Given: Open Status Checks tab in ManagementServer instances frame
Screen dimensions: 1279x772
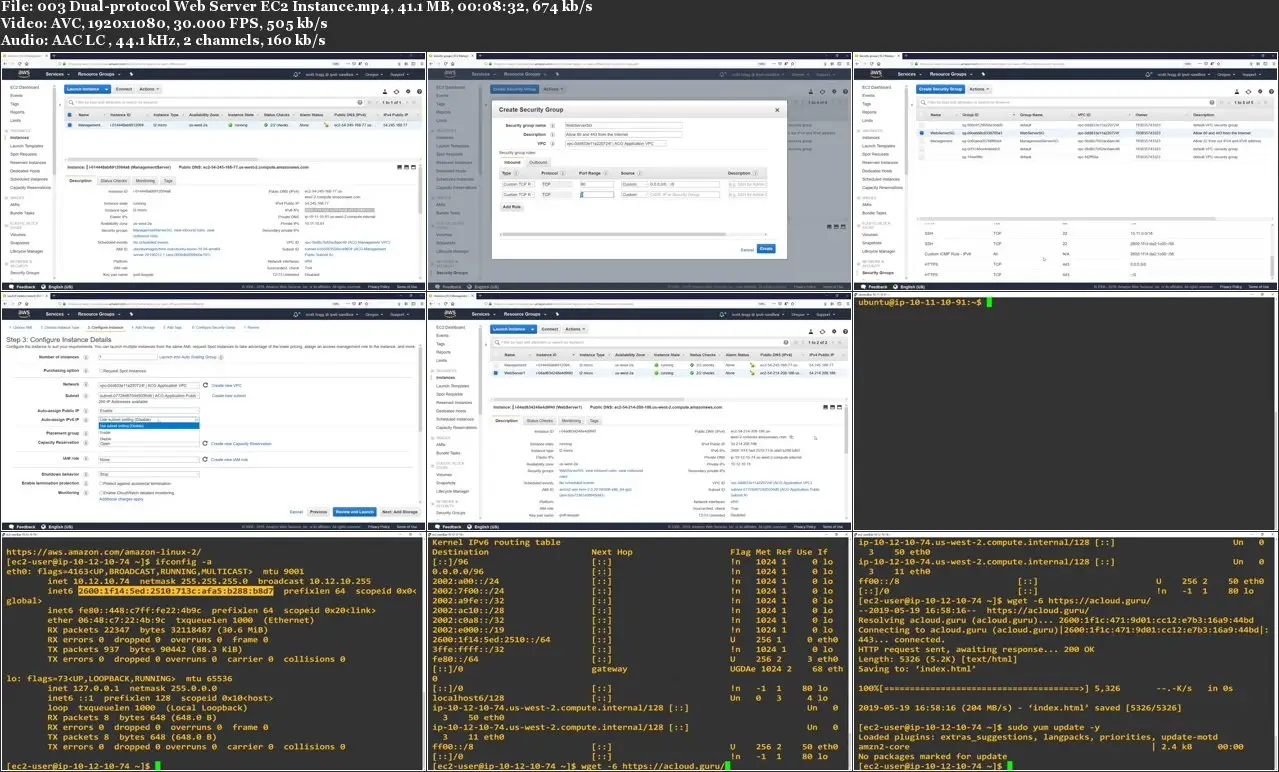Looking at the screenshot, I should [x=114, y=181].
